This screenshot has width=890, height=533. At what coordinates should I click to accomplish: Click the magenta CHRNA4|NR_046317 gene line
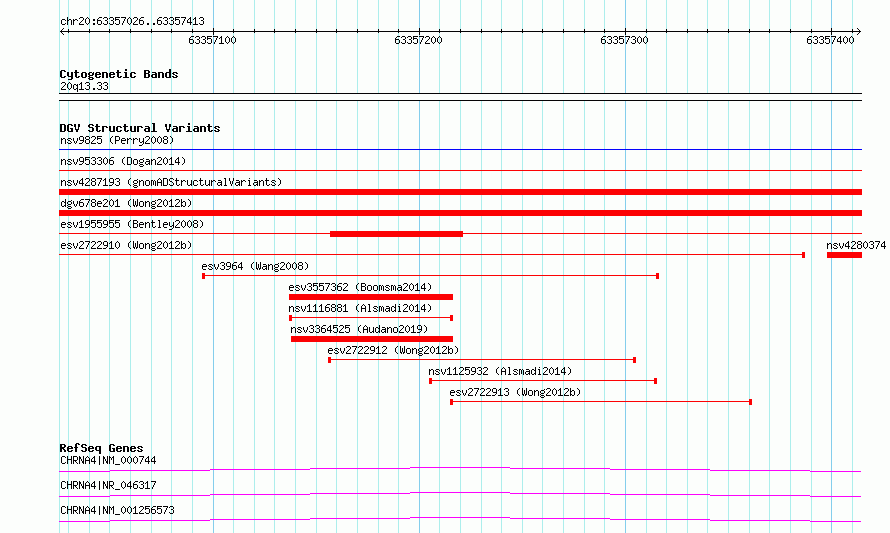tap(460, 494)
